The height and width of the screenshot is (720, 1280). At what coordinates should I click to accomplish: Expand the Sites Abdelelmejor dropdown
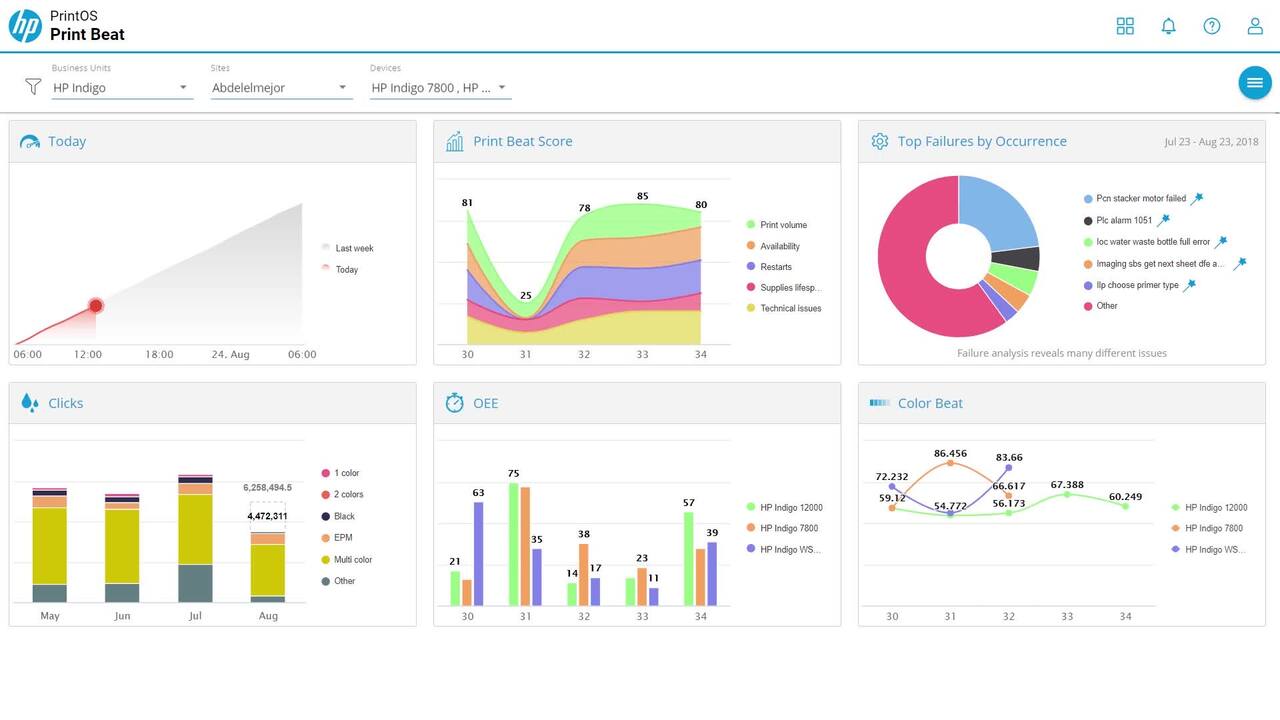281,88
